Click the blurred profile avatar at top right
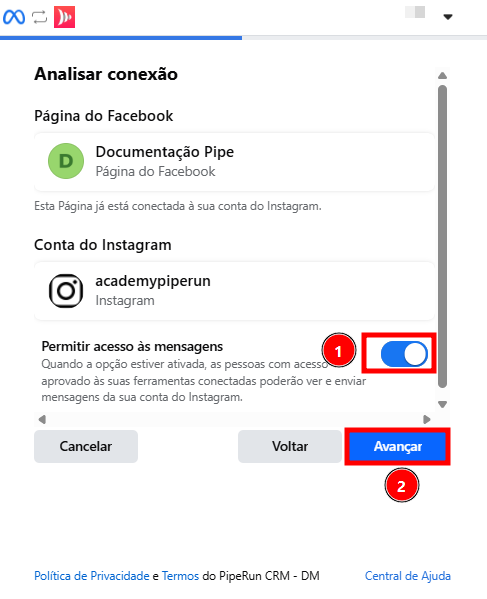This screenshot has width=487, height=599. [x=415, y=12]
